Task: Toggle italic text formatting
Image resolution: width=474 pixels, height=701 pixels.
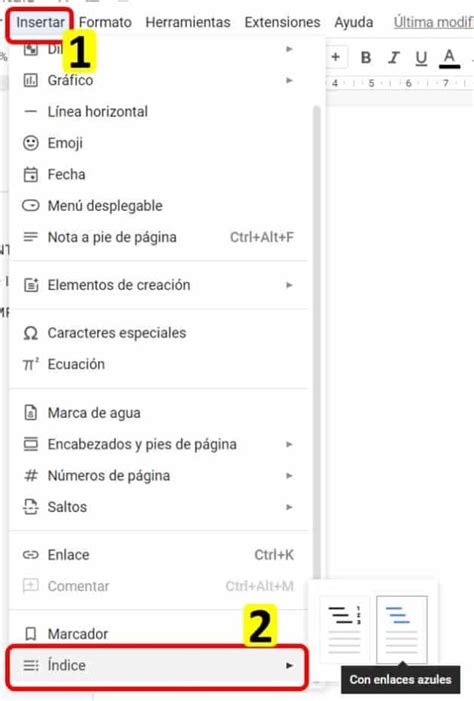Action: point(394,57)
